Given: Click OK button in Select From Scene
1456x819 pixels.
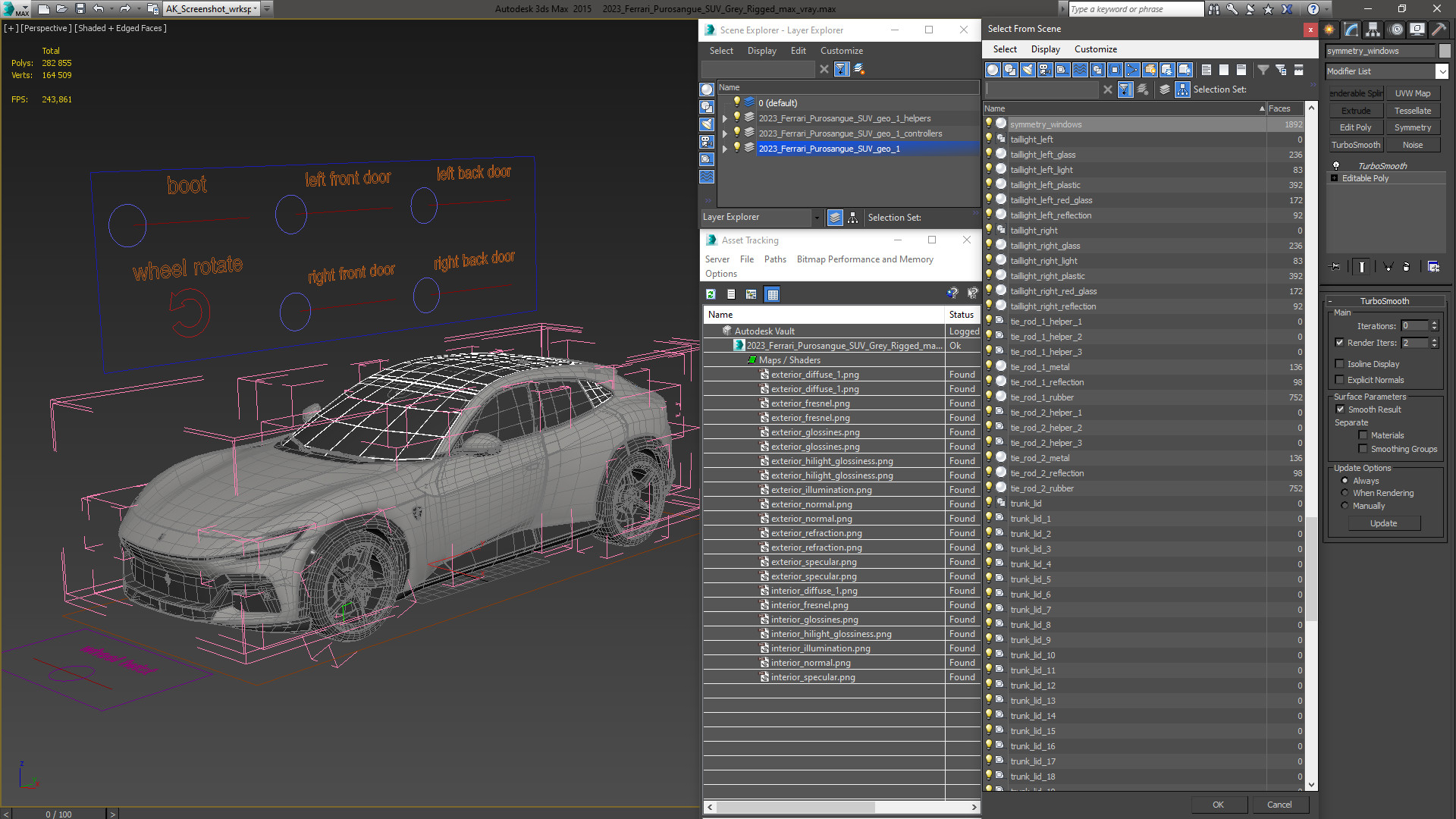Looking at the screenshot, I should click(x=1218, y=805).
